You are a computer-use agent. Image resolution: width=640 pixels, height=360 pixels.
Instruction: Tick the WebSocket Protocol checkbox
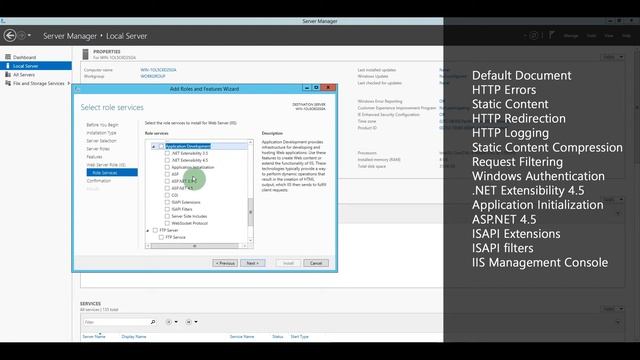coord(167,223)
